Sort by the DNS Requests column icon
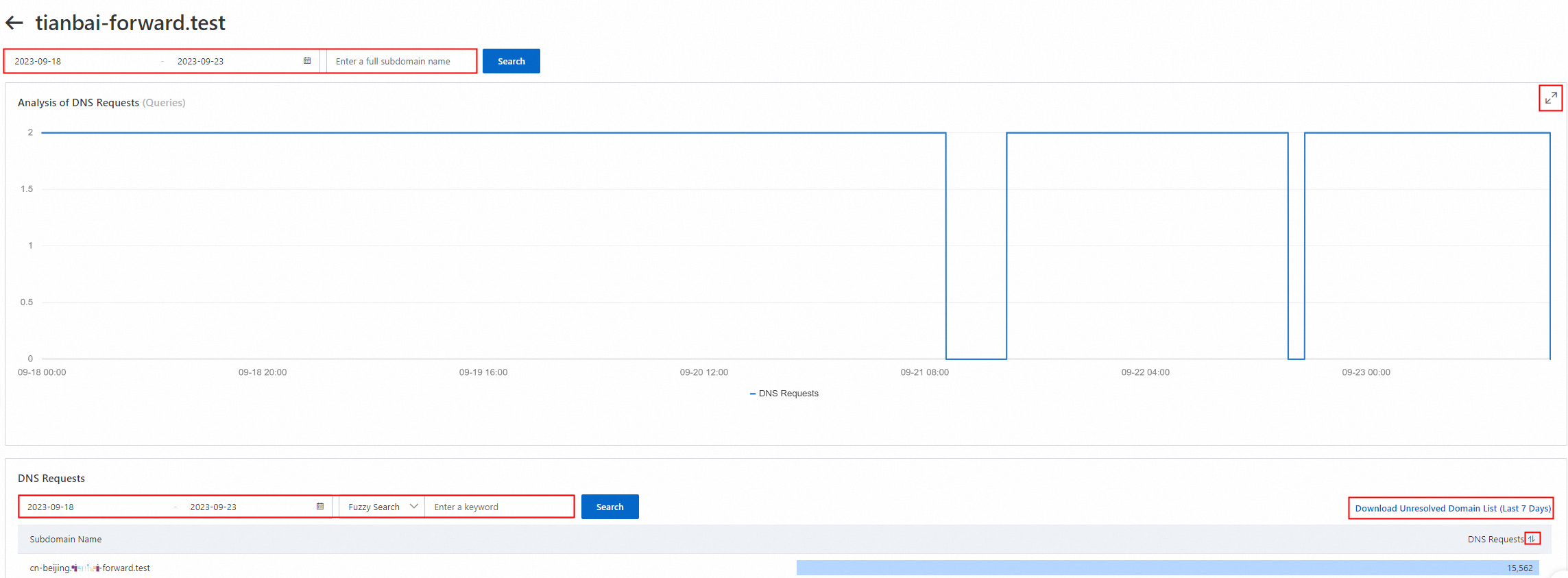 pos(1531,539)
